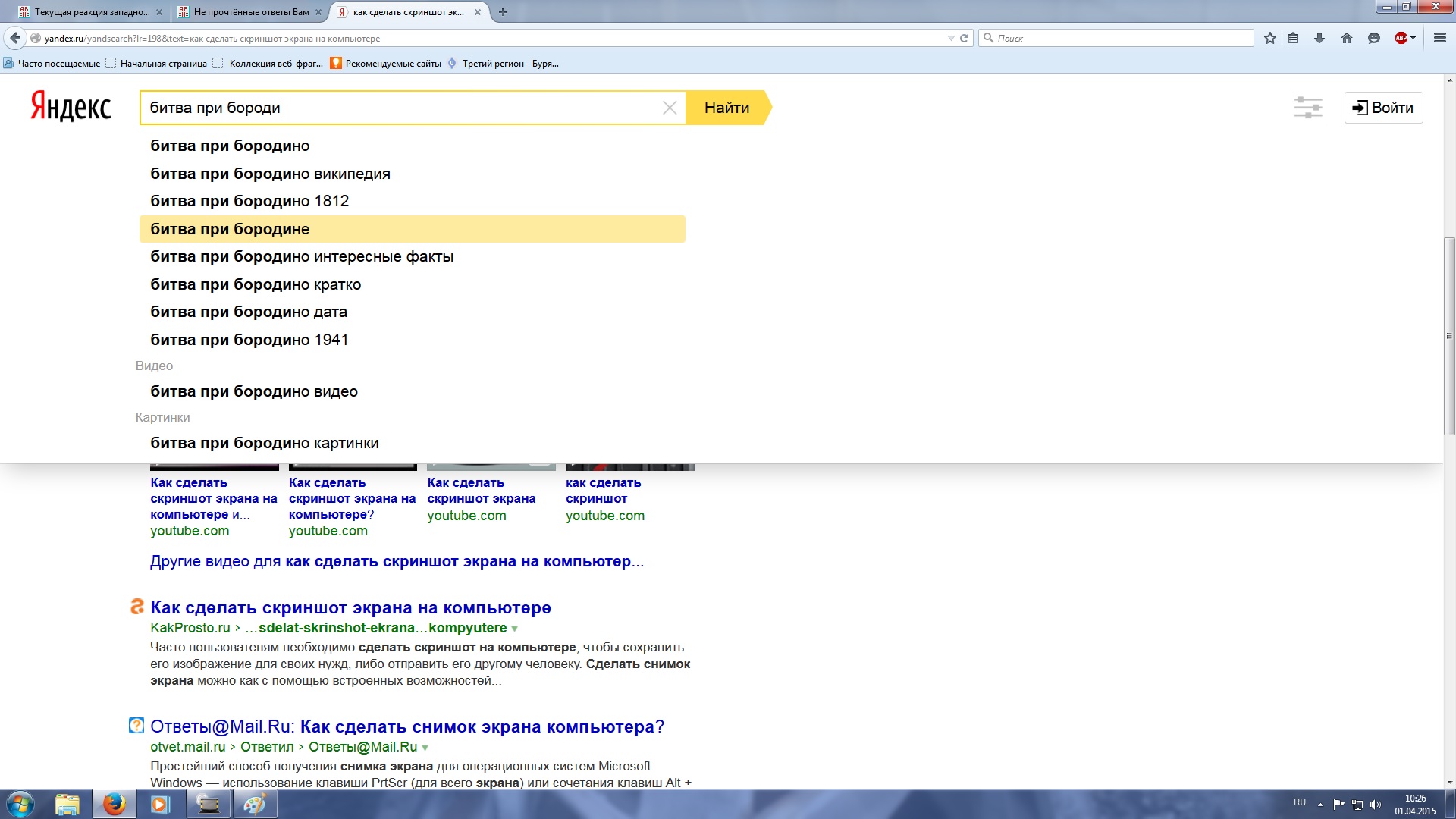Open the Action Center flag tray icon
This screenshot has height=819, width=1456.
tap(1338, 805)
